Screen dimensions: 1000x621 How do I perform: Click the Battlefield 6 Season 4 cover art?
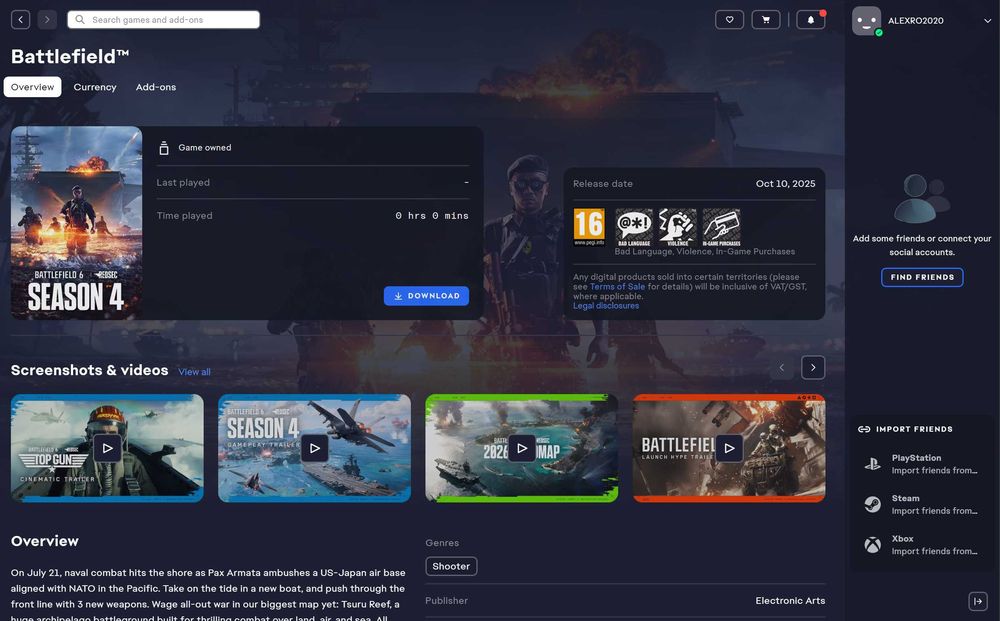tap(77, 223)
